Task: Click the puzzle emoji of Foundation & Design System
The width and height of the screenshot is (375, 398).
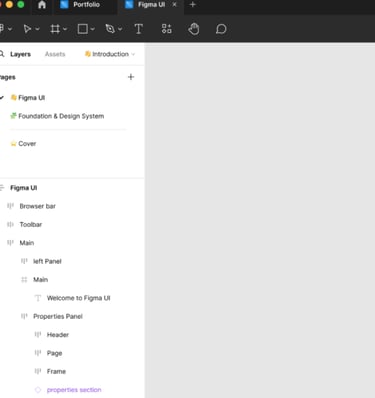Action: click(13, 116)
